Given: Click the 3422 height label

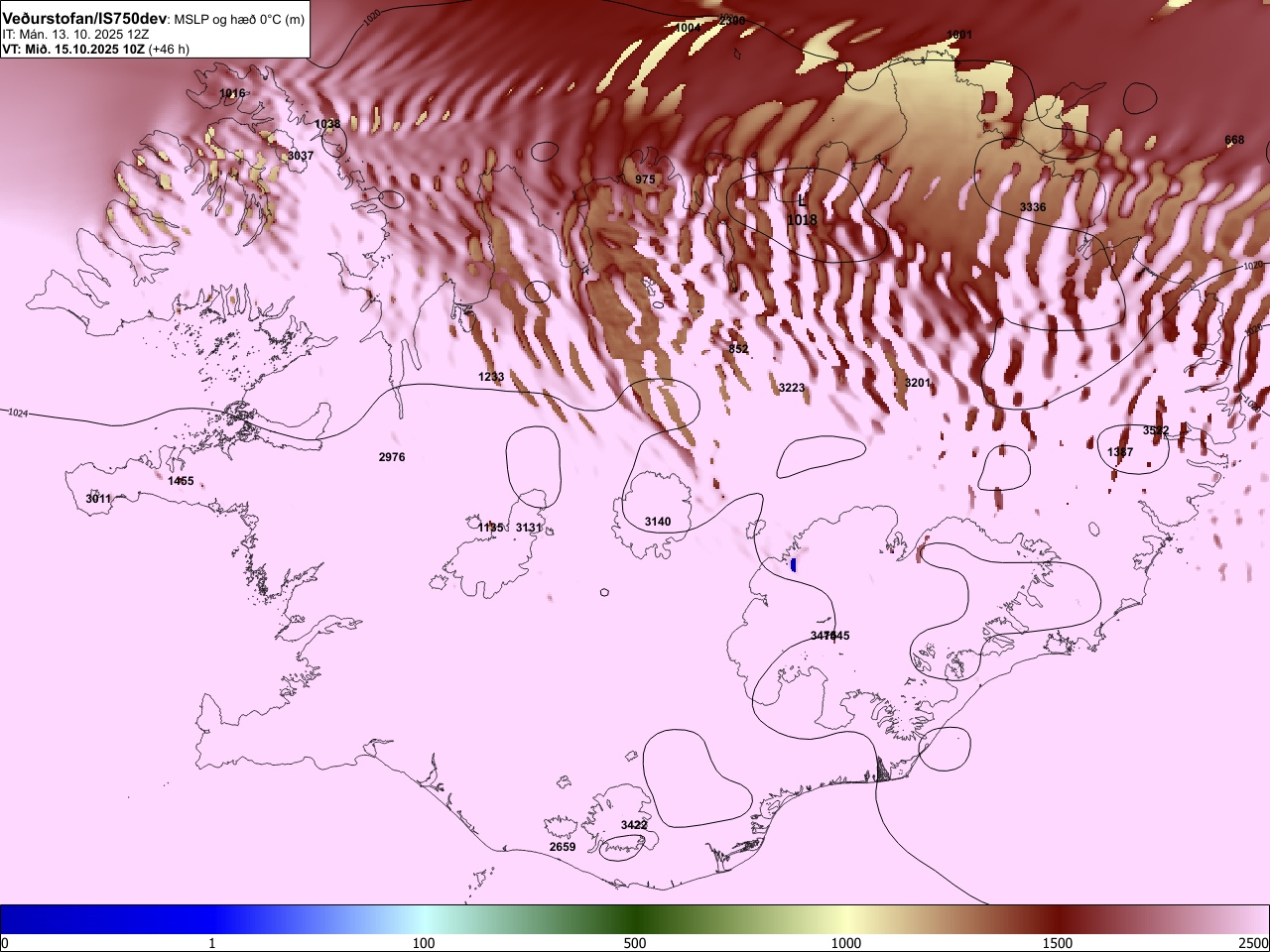Looking at the screenshot, I should [634, 825].
